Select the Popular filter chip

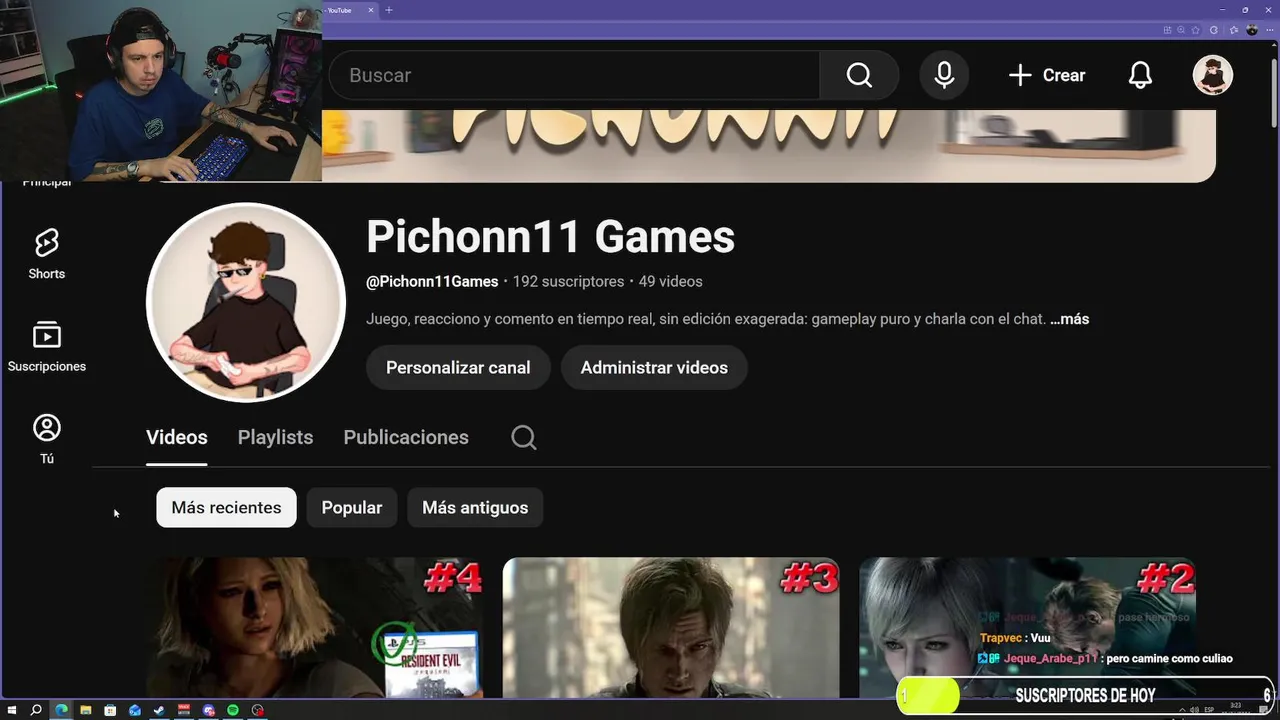coord(352,507)
